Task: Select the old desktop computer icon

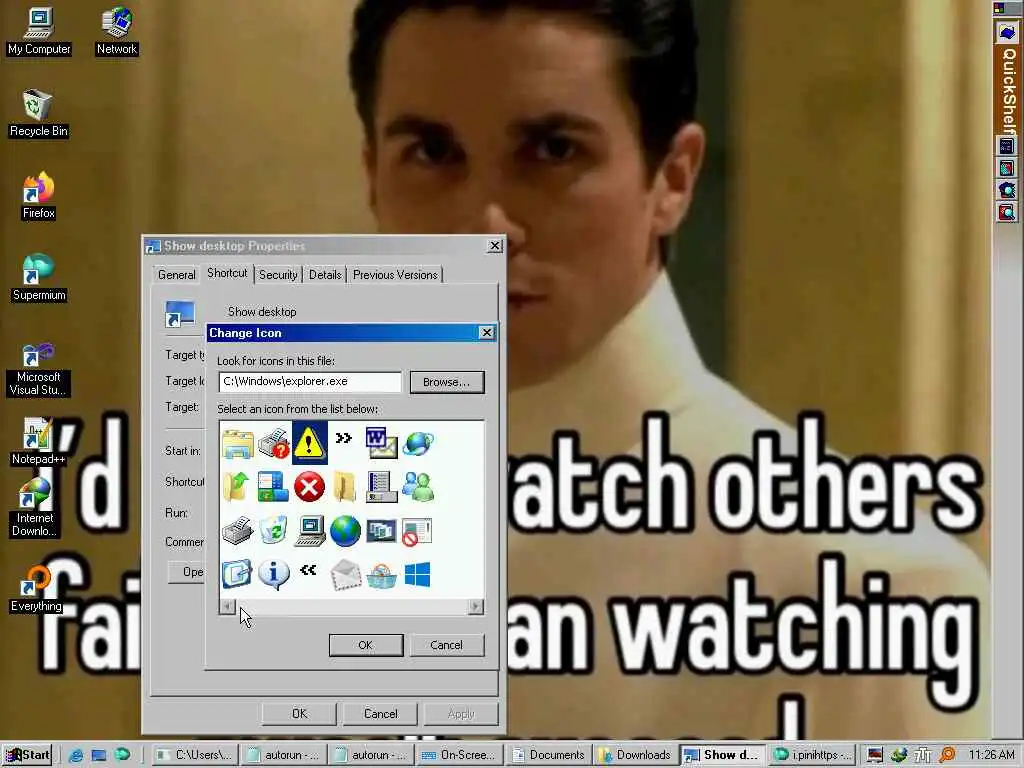Action: point(310,531)
